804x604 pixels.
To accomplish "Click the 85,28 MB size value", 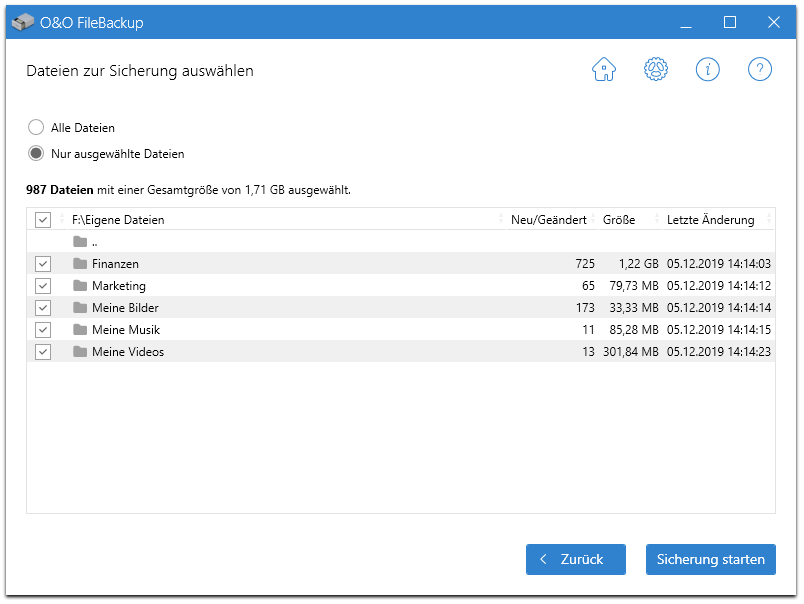I will click(x=634, y=330).
